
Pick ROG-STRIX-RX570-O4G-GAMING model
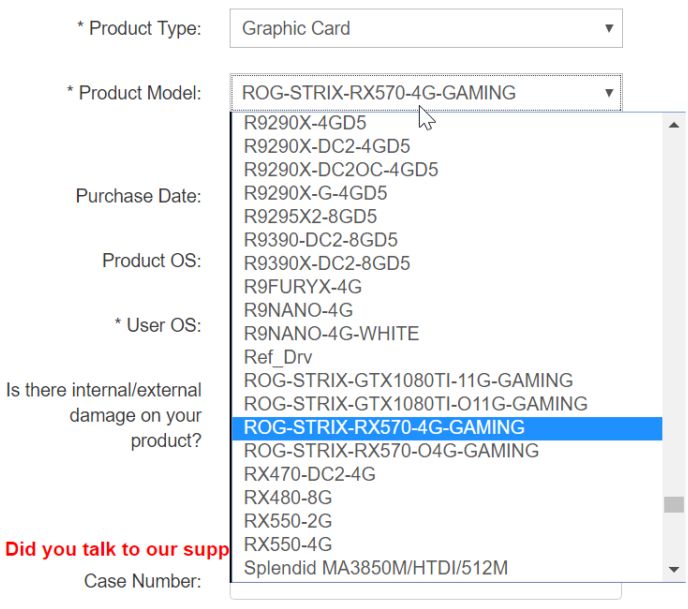(391, 451)
